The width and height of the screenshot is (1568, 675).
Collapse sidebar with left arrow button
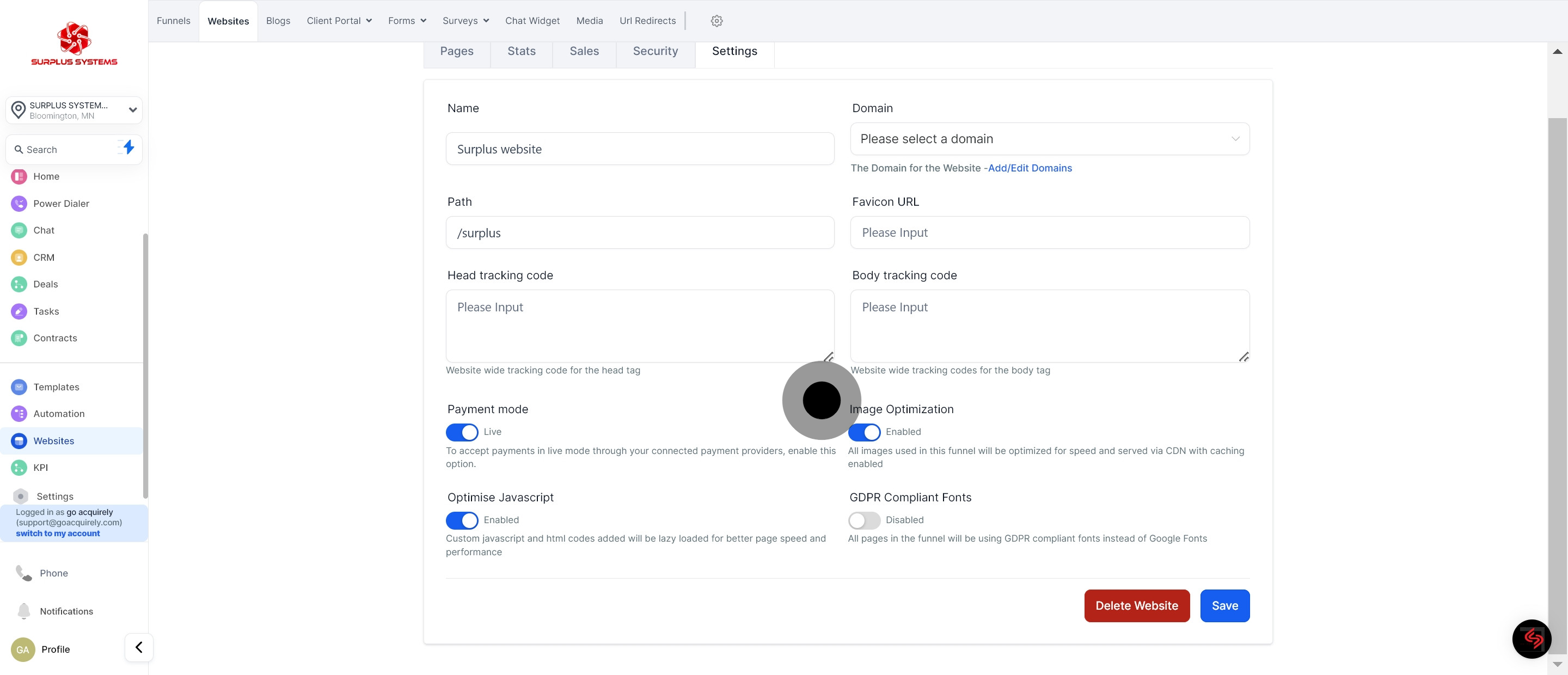(x=139, y=648)
